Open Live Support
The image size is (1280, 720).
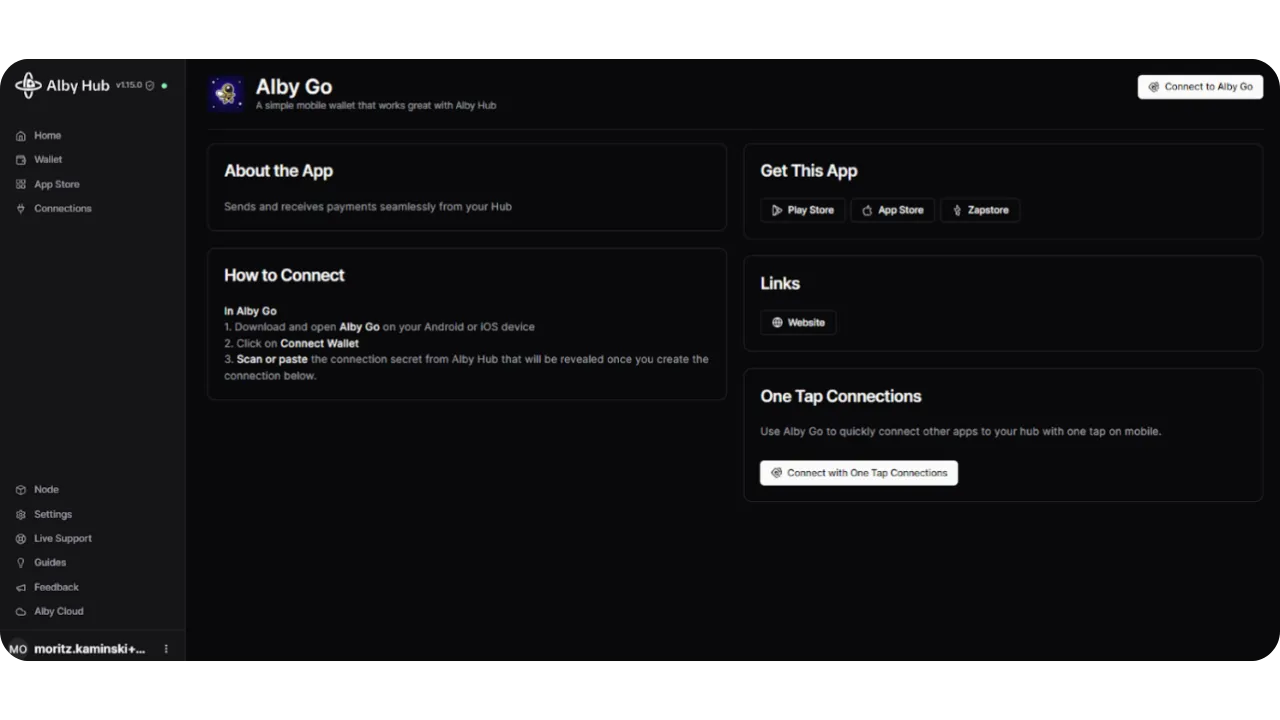(x=62, y=539)
